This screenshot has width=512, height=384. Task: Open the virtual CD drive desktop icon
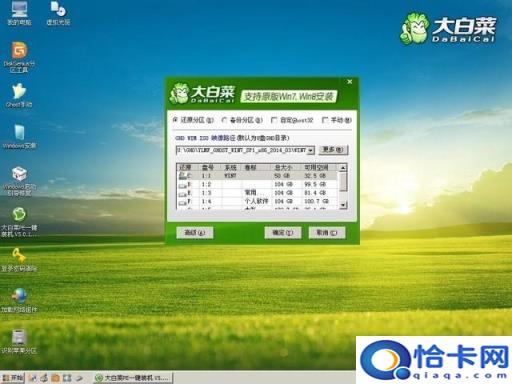pos(58,13)
